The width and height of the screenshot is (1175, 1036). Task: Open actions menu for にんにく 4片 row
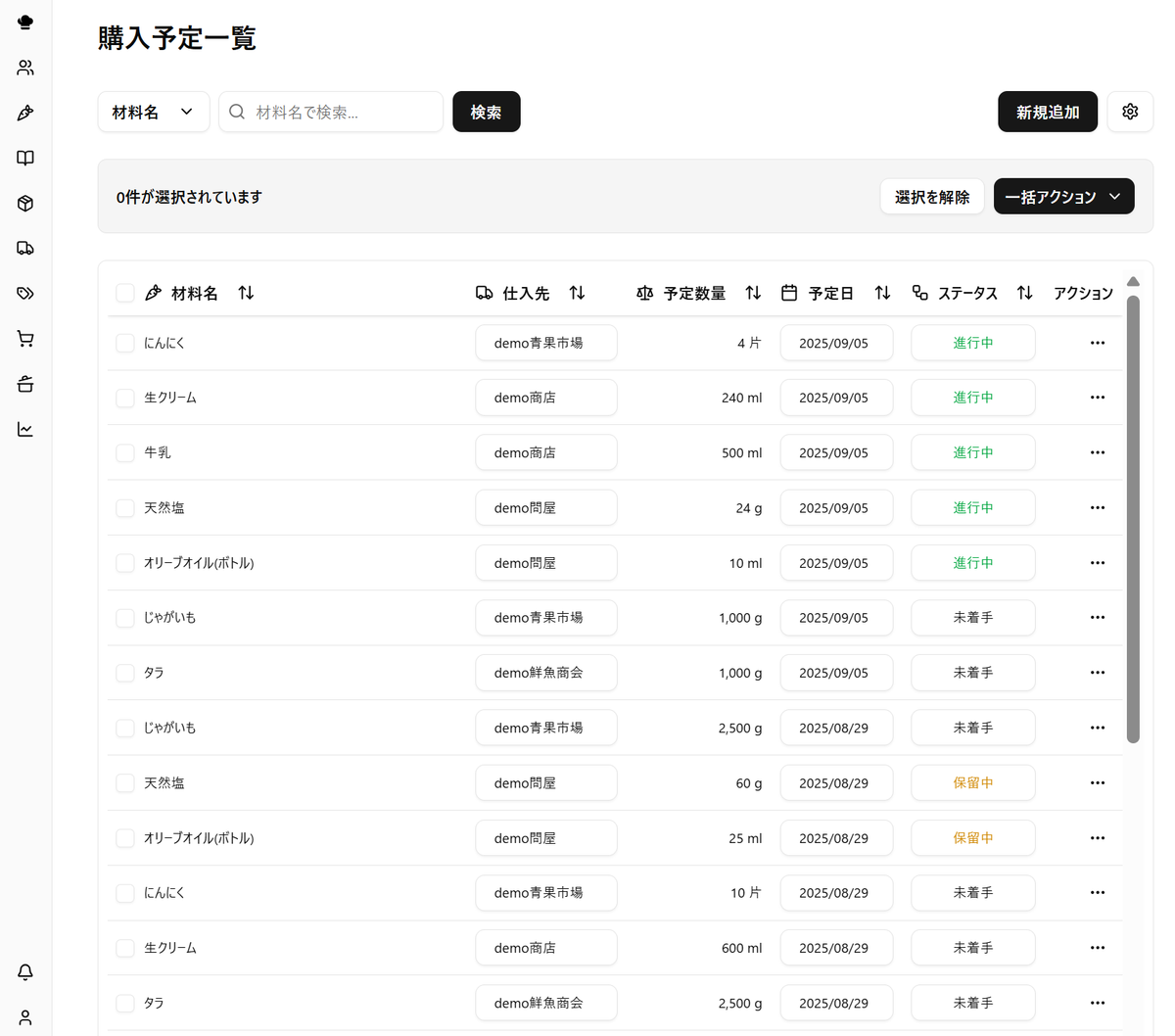click(x=1097, y=343)
